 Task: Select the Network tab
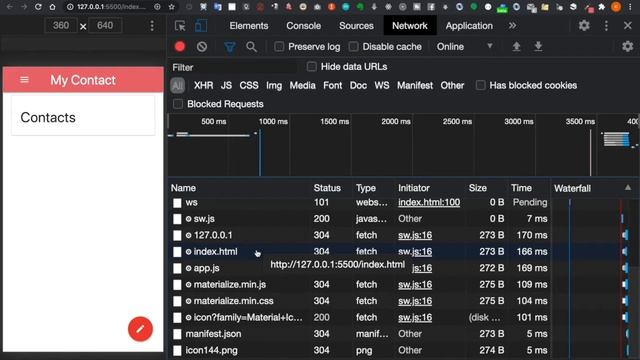(x=410, y=26)
